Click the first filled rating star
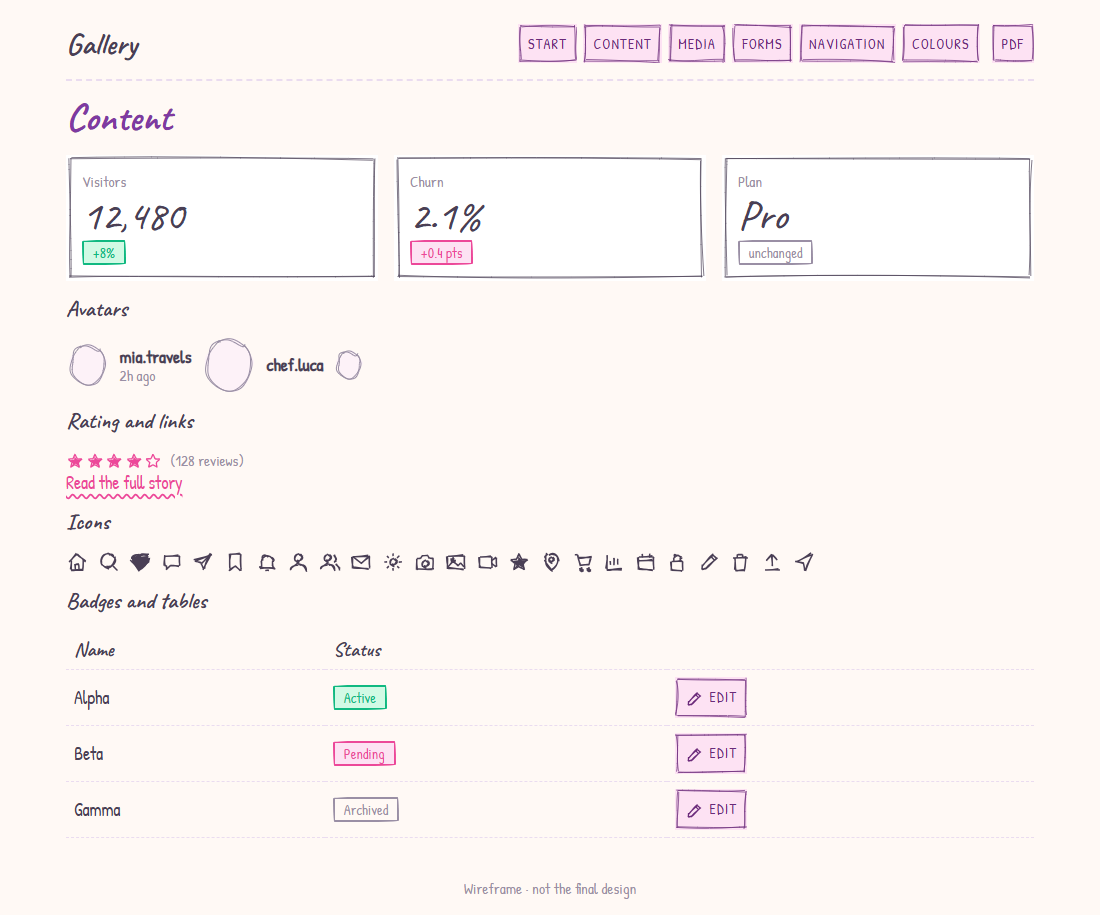This screenshot has height=915, width=1100. tap(75, 461)
